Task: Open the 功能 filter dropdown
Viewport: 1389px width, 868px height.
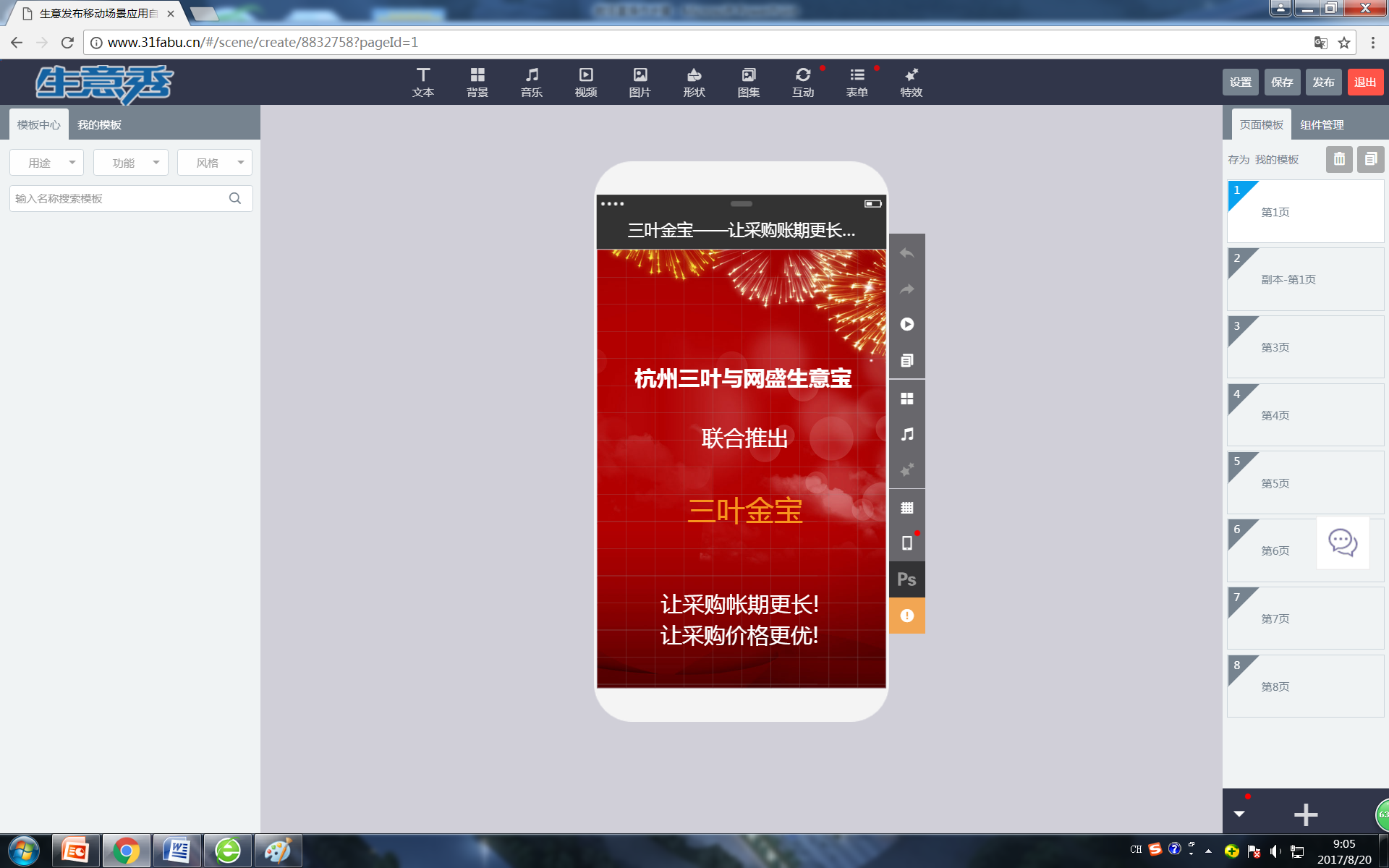Action: [x=131, y=163]
